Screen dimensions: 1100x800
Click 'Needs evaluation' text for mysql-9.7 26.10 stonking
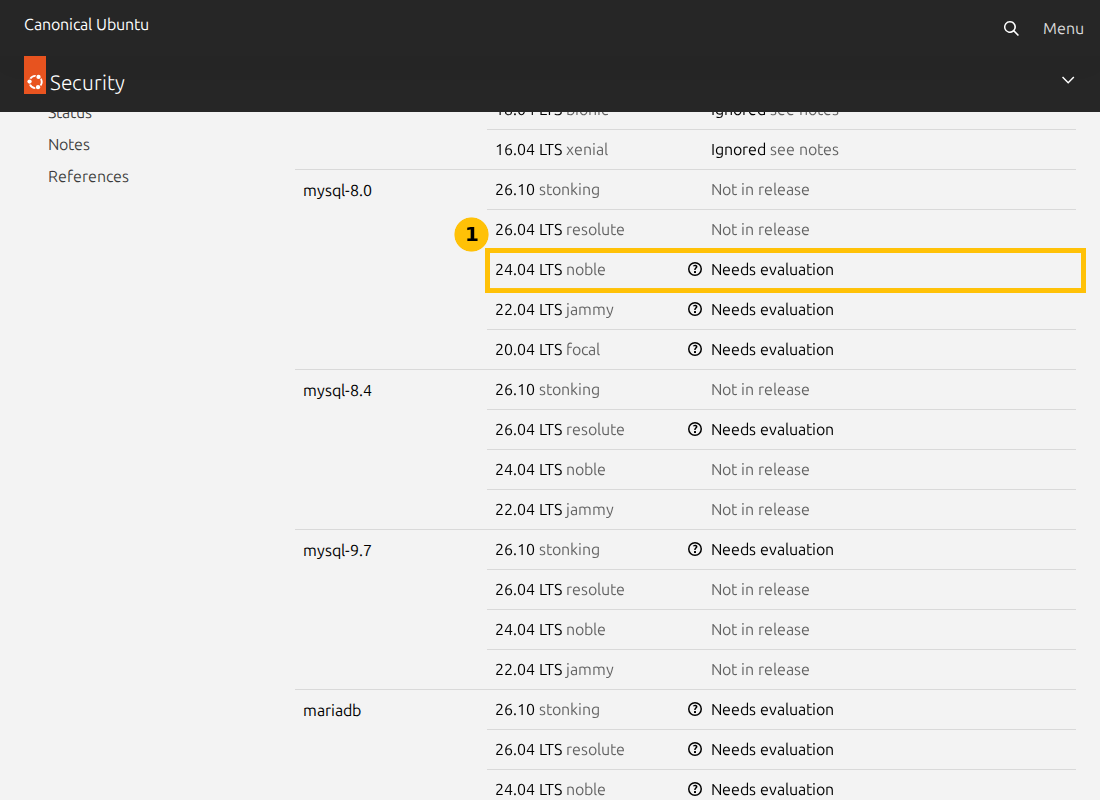click(772, 549)
